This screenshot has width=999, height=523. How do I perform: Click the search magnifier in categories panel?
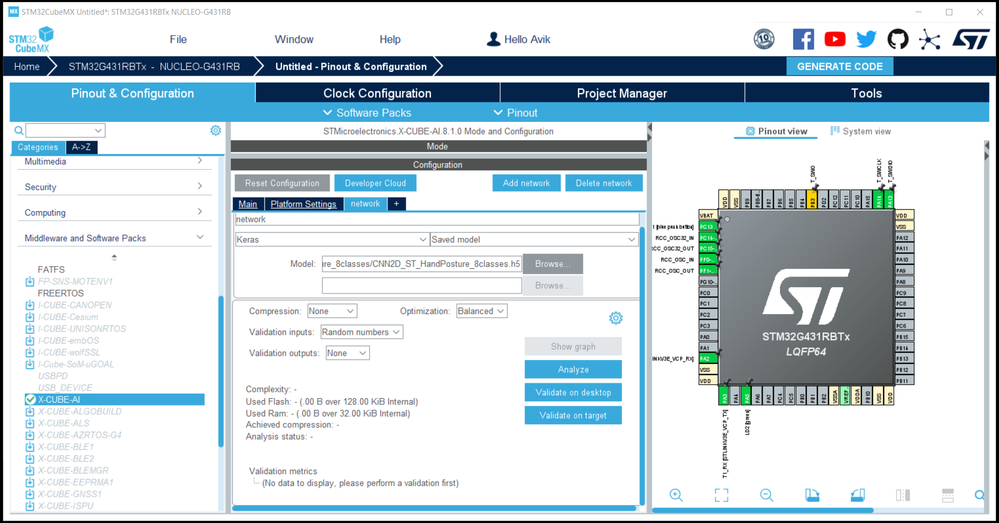19,131
